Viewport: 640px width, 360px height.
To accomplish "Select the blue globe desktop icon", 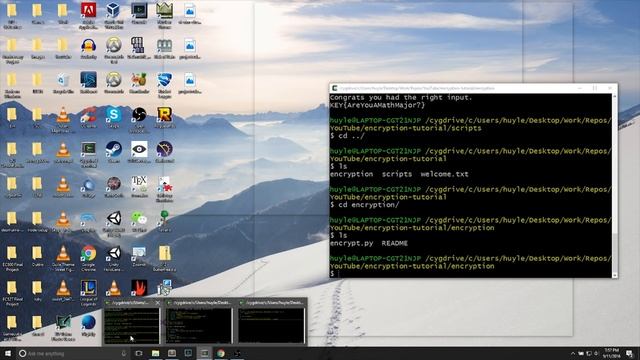I will click(88, 325).
